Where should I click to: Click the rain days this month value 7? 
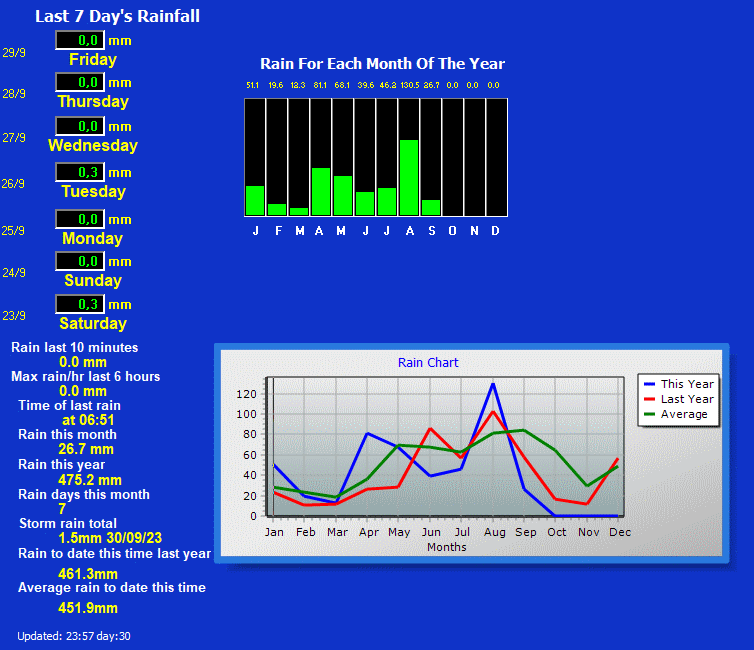tap(62, 509)
